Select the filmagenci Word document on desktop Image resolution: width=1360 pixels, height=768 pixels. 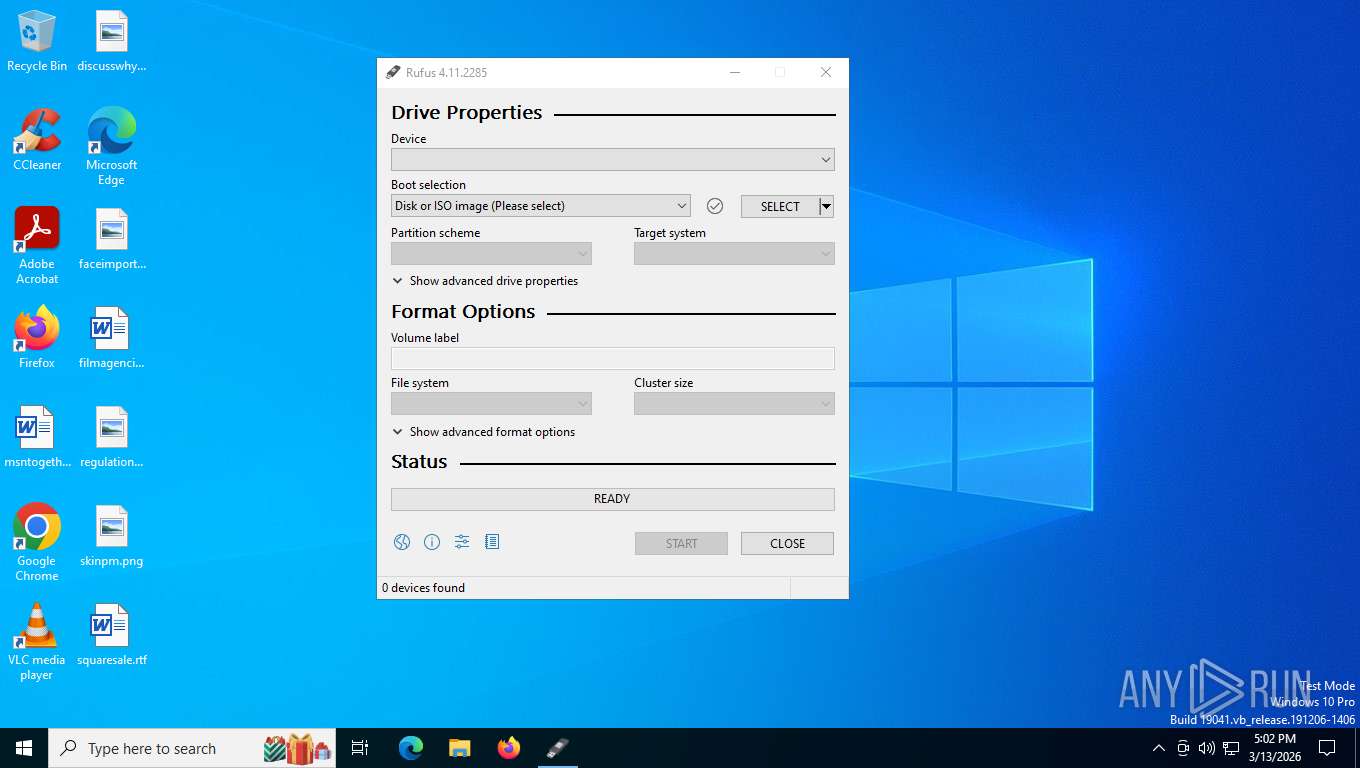111,338
